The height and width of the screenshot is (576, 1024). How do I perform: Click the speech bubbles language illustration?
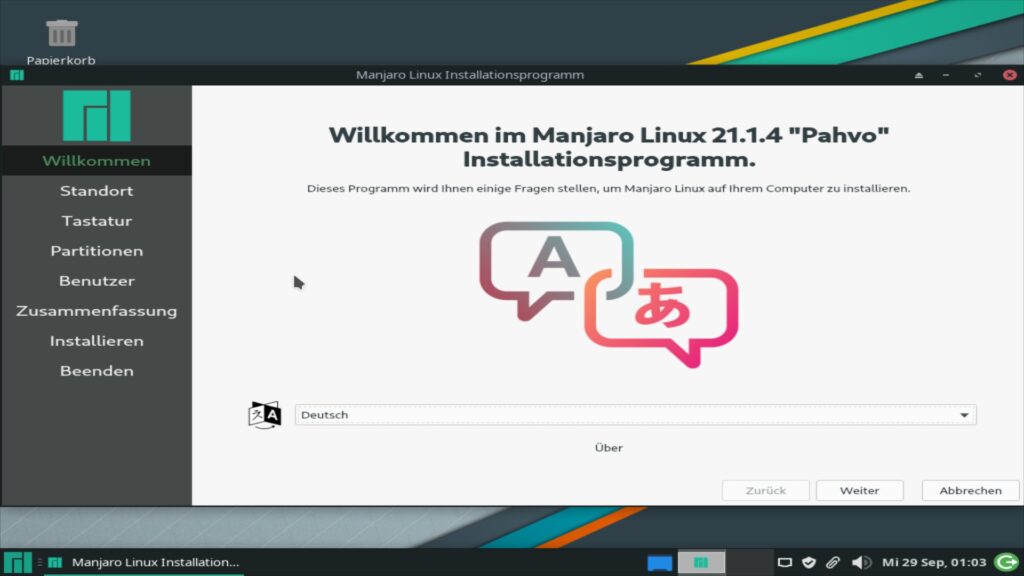[609, 295]
